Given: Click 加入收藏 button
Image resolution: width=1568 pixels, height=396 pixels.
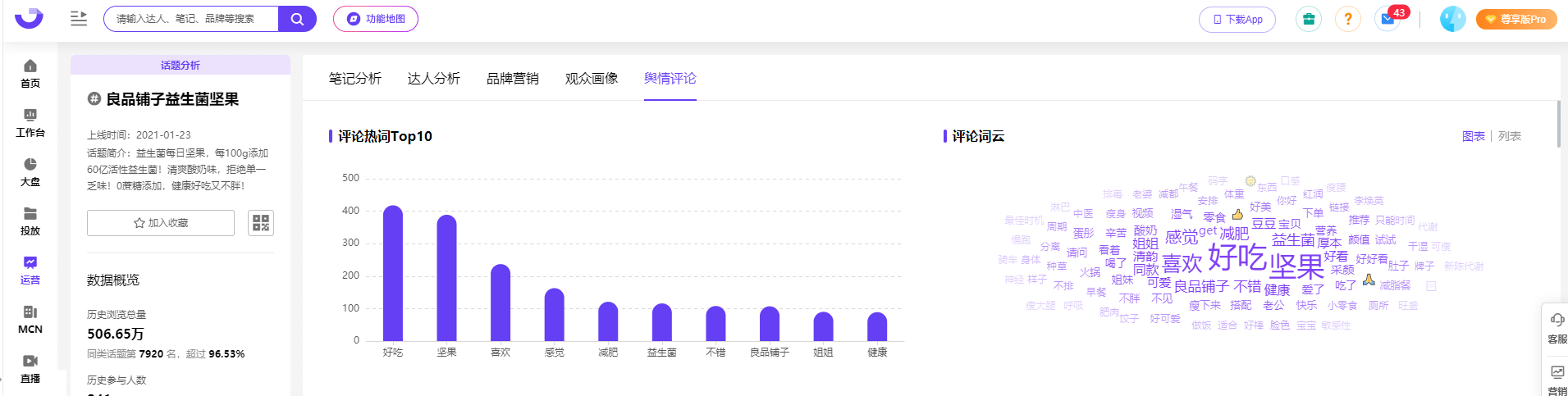Looking at the screenshot, I should [x=161, y=223].
